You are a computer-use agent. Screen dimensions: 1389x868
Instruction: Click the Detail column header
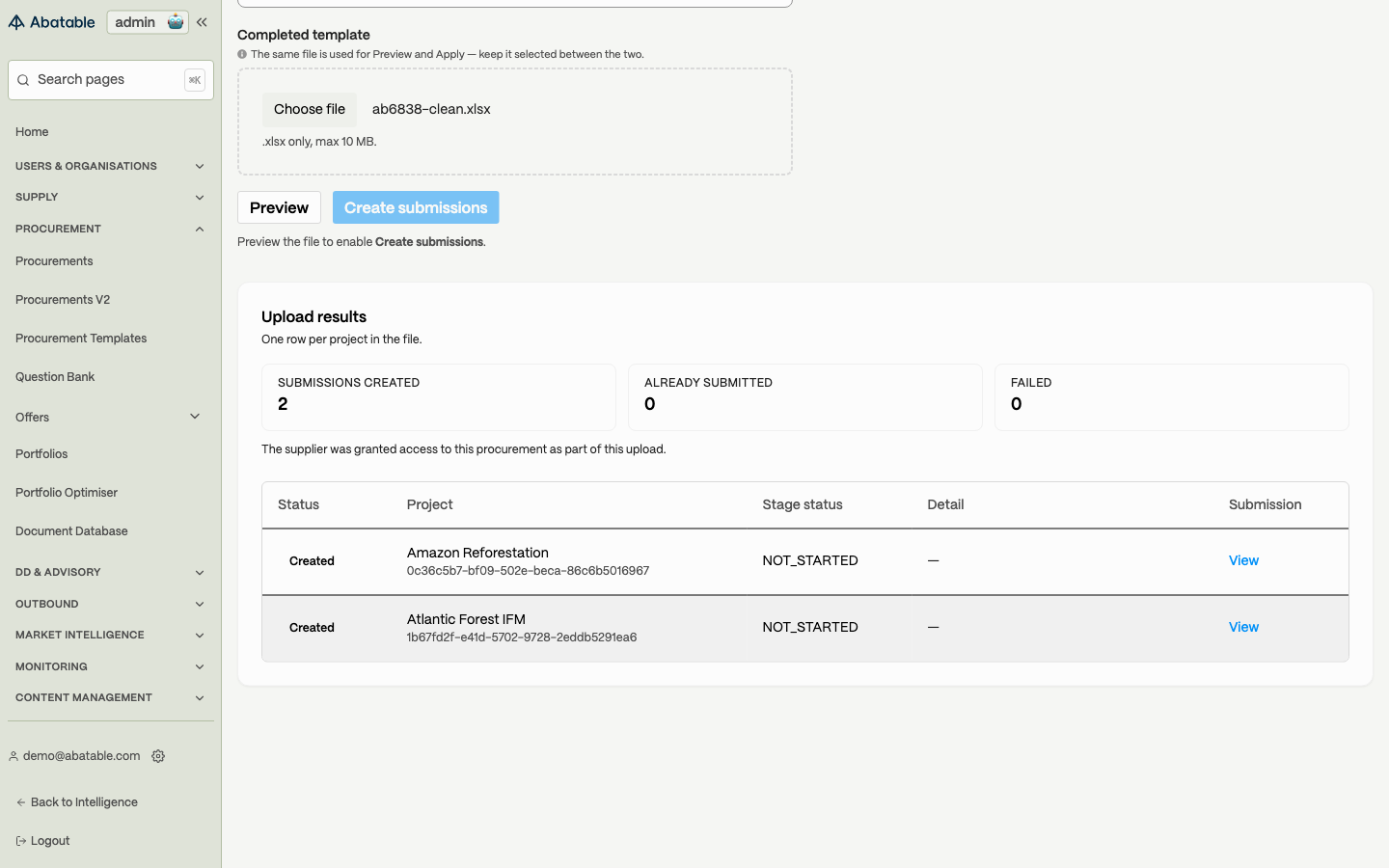(945, 504)
